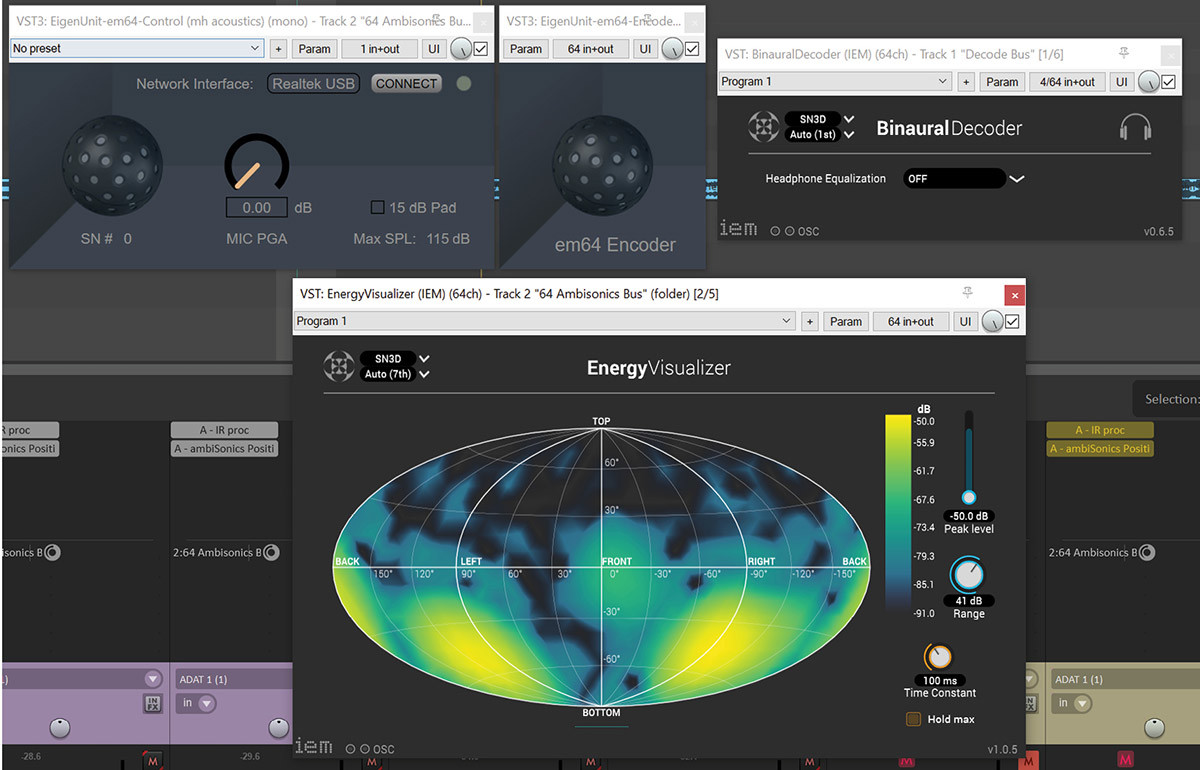Viewport: 1200px width, 770px height.
Task: Toggle the bypass checkbox in em64-Encoder header
Action: 692,48
